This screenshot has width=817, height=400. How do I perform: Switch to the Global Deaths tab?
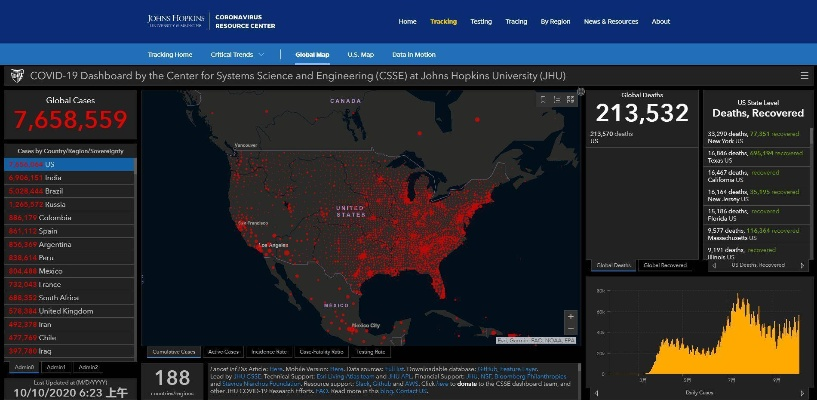pos(613,266)
